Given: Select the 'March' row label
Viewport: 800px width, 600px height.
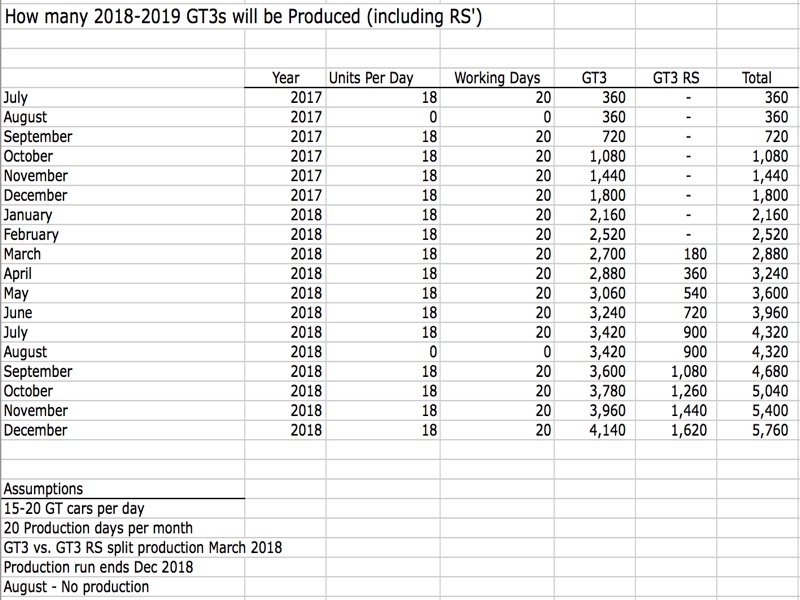Looking at the screenshot, I should [22, 254].
